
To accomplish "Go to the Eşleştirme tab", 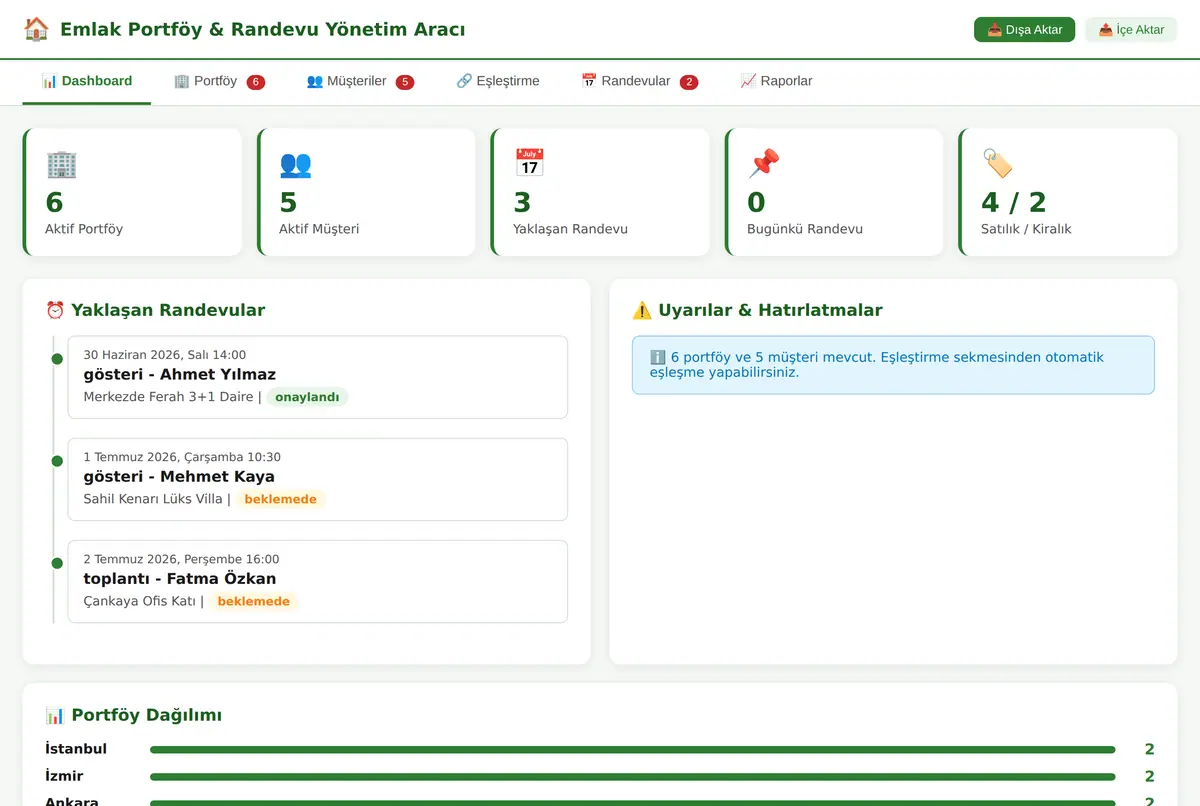I will [498, 81].
